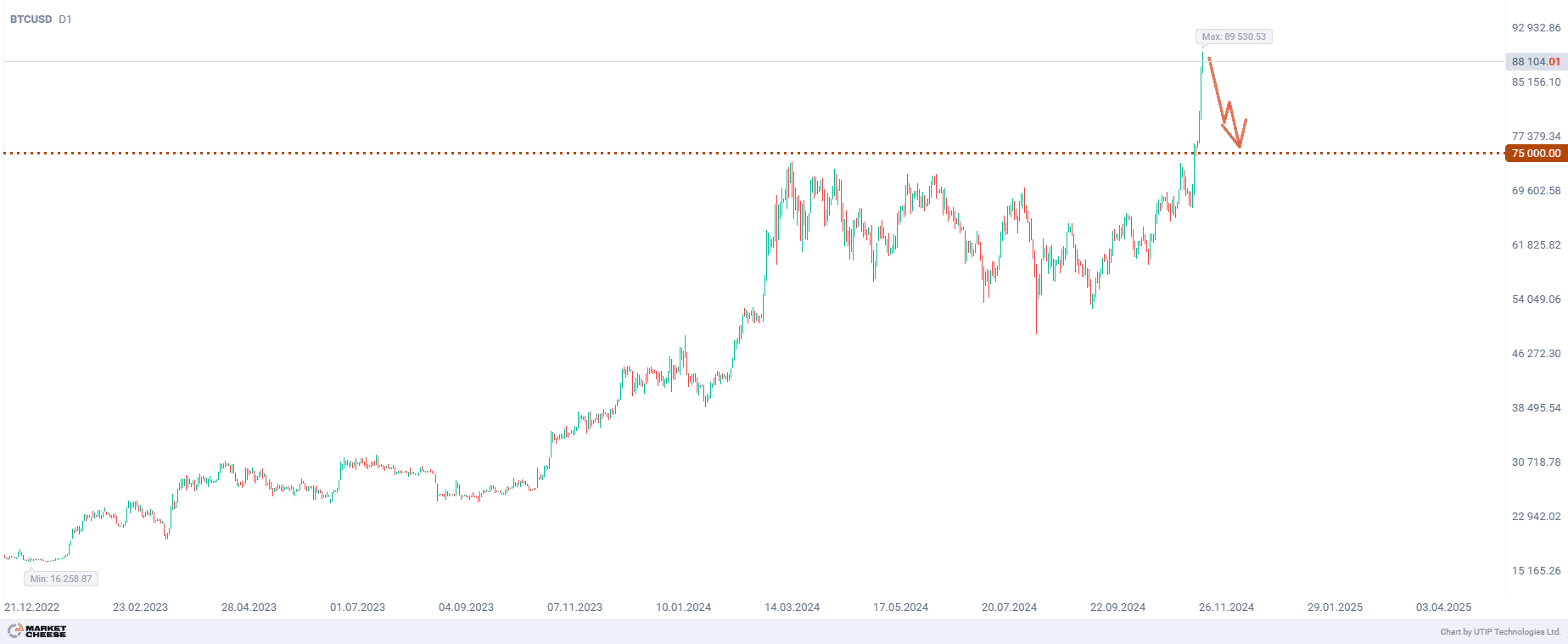Click the Max: 89 530.53 price tag
This screenshot has width=1568, height=644.
(1234, 36)
